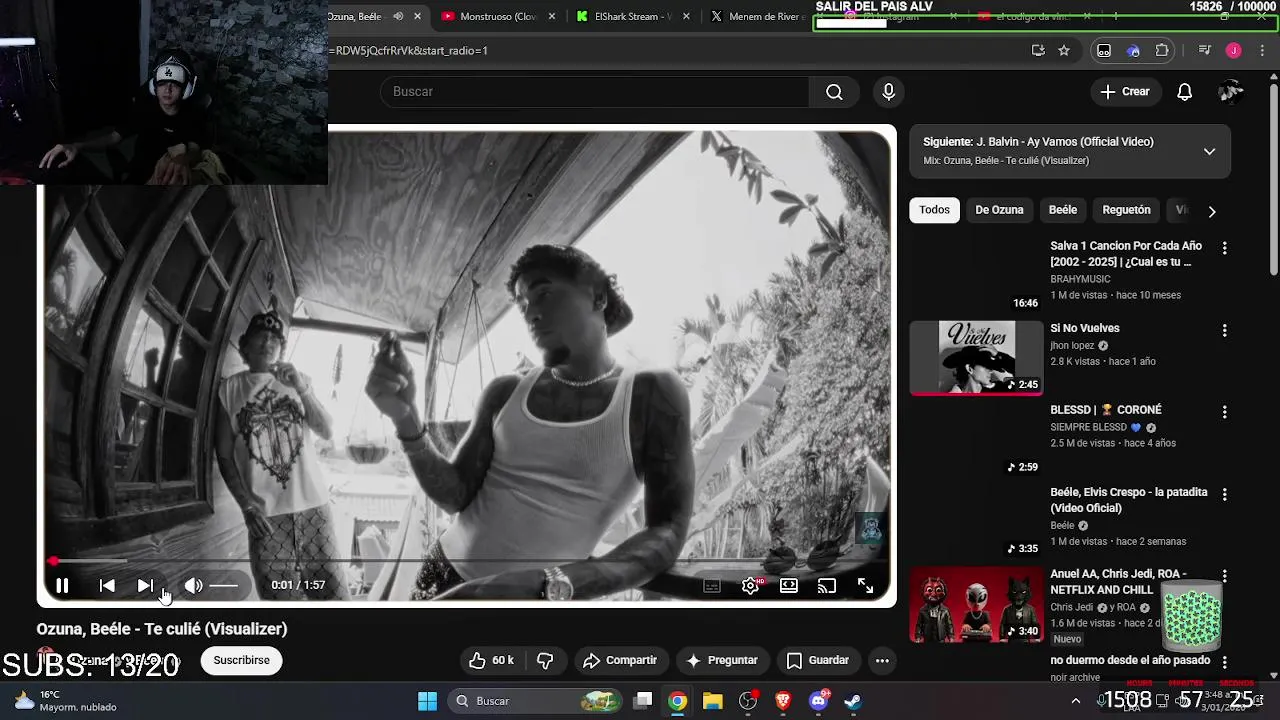Screen dimensions: 1280x720
Task: Open options for BLESSD CORONÉ video
Action: coord(1224,412)
